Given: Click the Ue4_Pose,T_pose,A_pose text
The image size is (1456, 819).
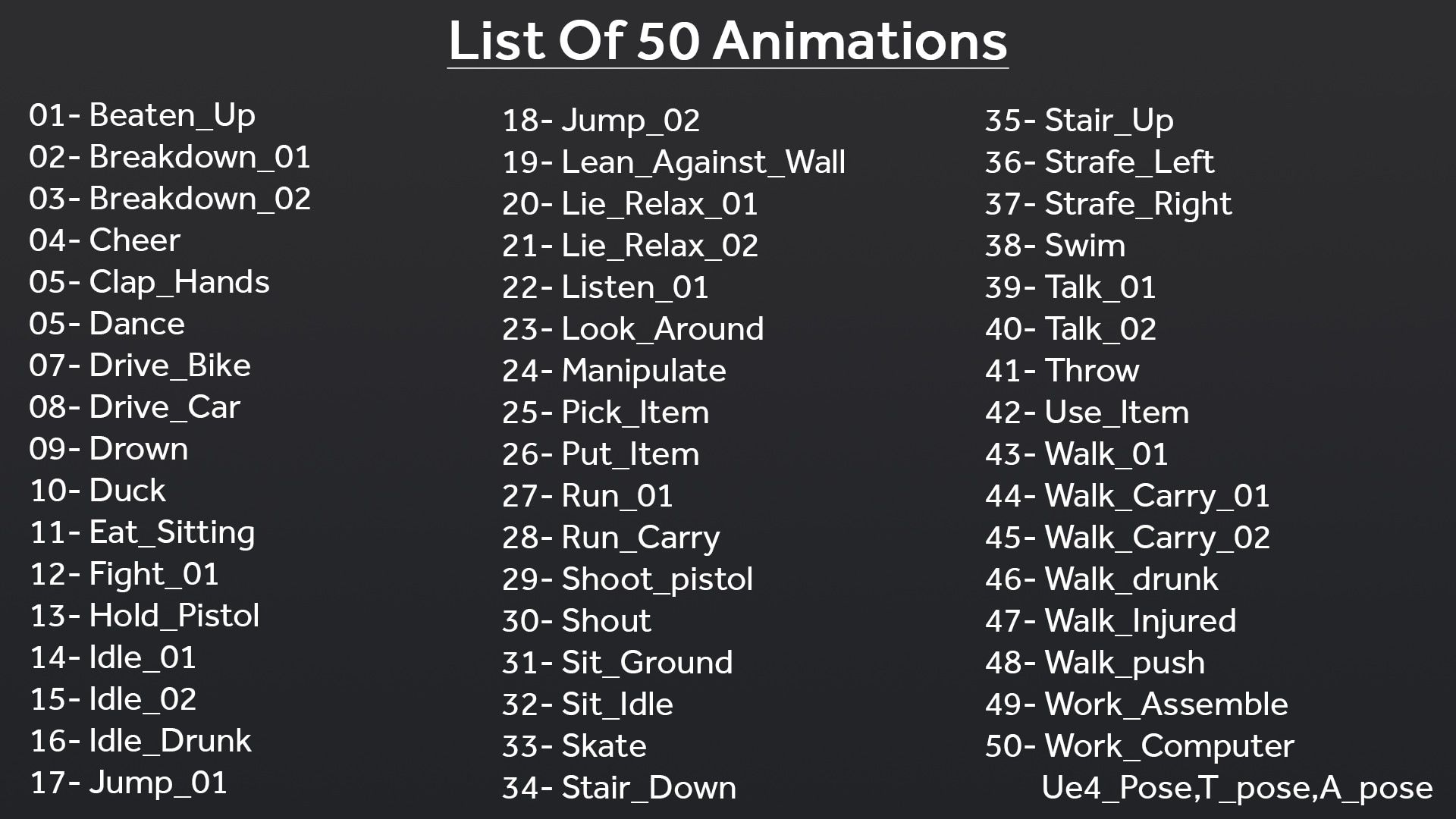Looking at the screenshot, I should pos(1238,789).
